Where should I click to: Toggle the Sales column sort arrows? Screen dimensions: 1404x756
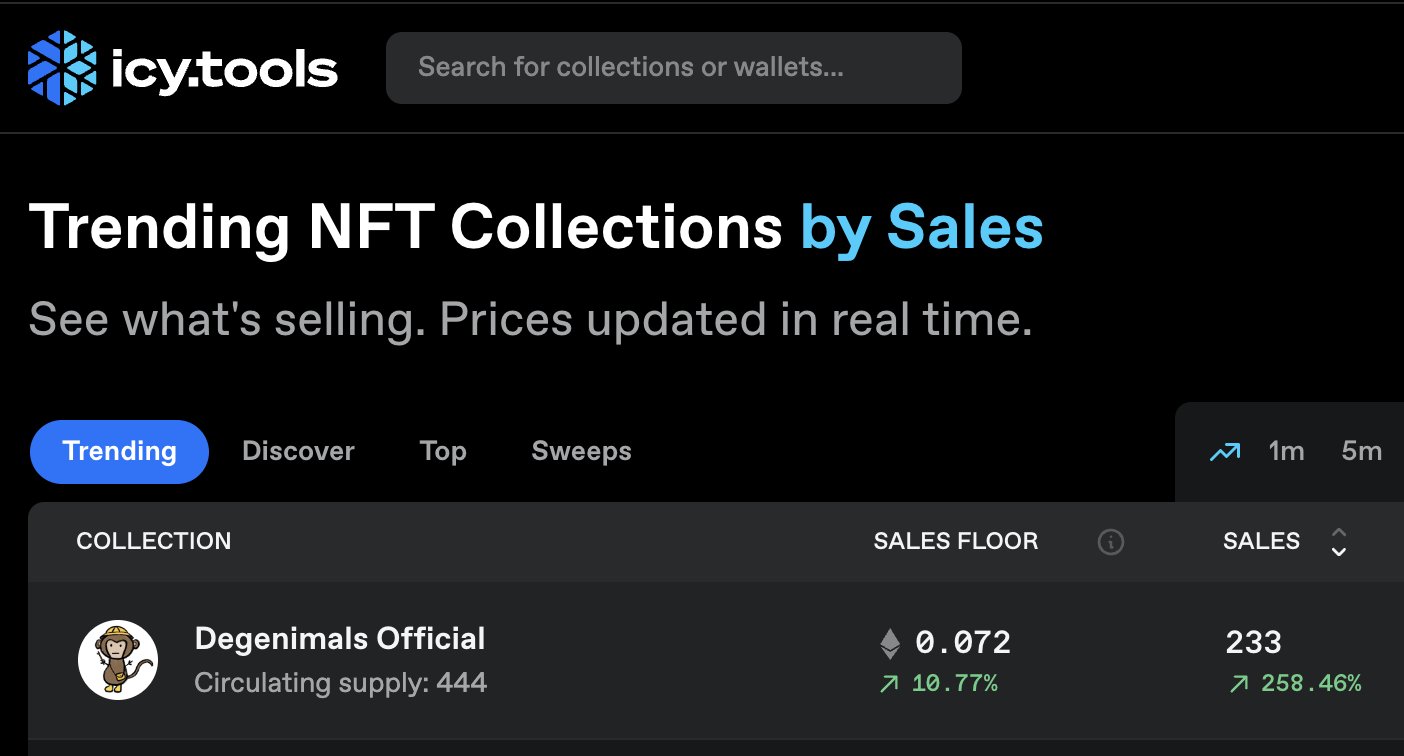coord(1339,542)
